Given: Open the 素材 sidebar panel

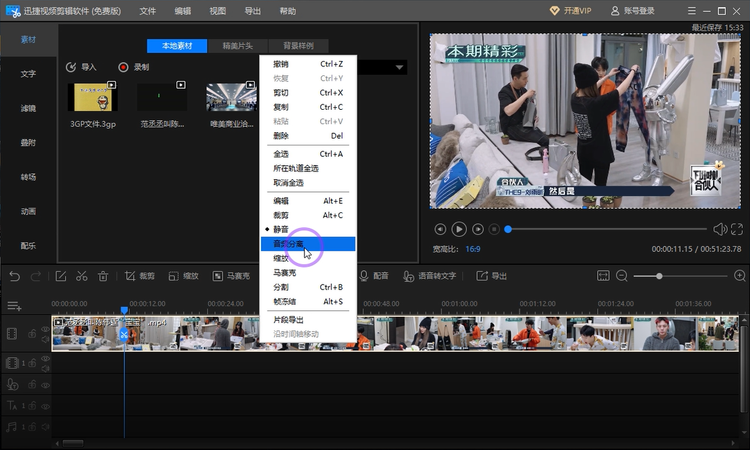Looking at the screenshot, I should point(28,39).
